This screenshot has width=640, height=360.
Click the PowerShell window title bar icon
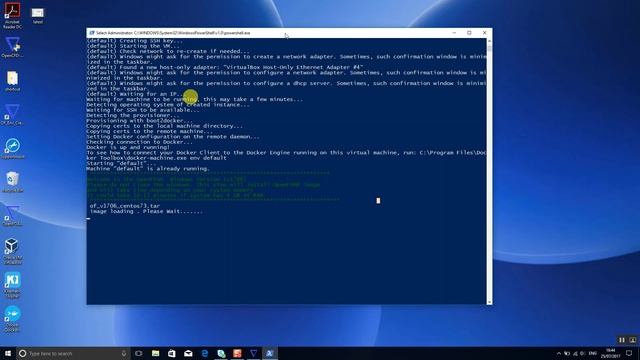[x=92, y=33]
